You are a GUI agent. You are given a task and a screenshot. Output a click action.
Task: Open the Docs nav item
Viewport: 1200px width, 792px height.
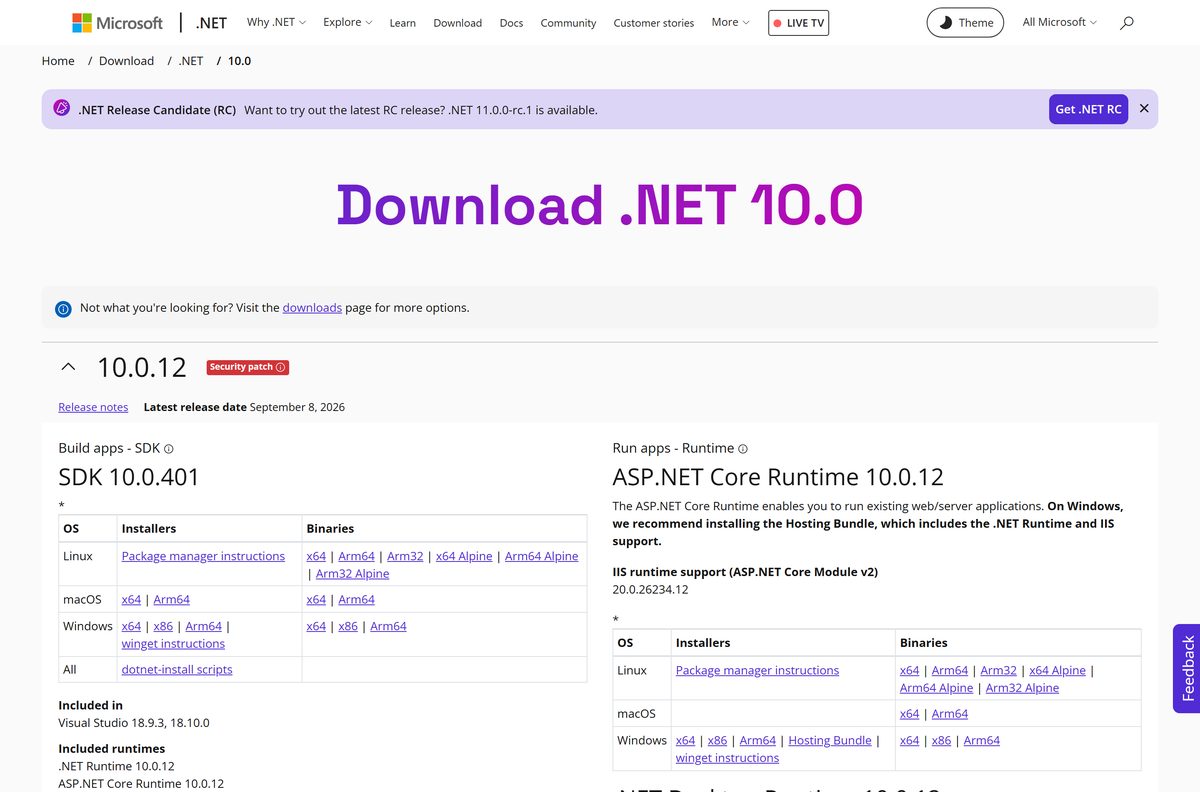[511, 23]
